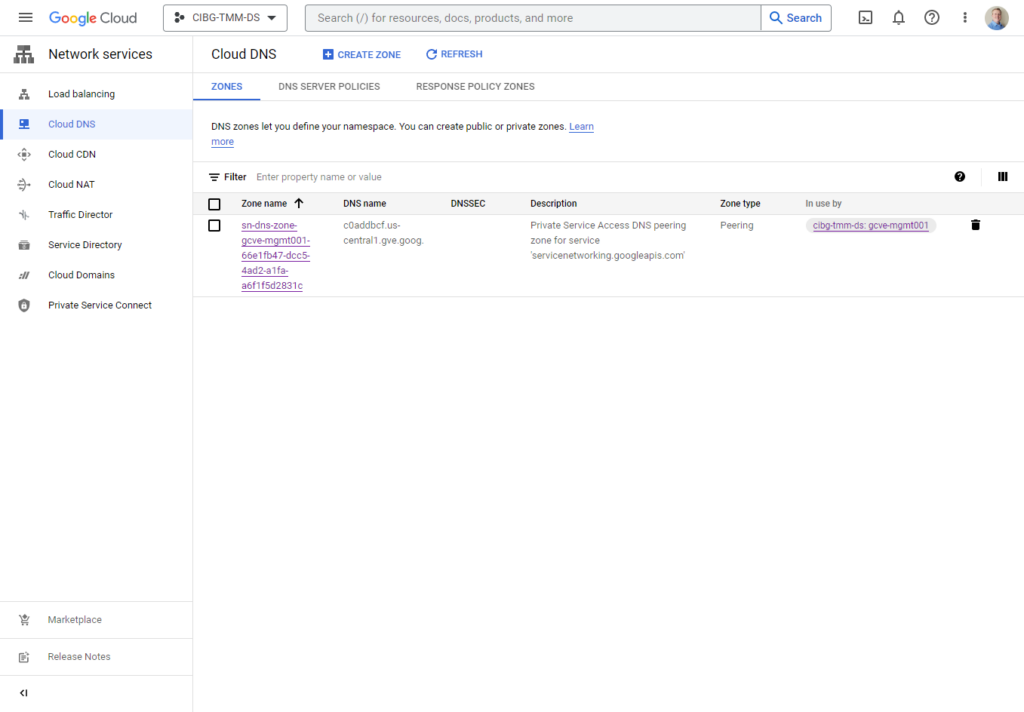Open the cibg-tmm-ds: gcve-mgmt001 network link
Viewport: 1024px width, 712px height.
871,225
